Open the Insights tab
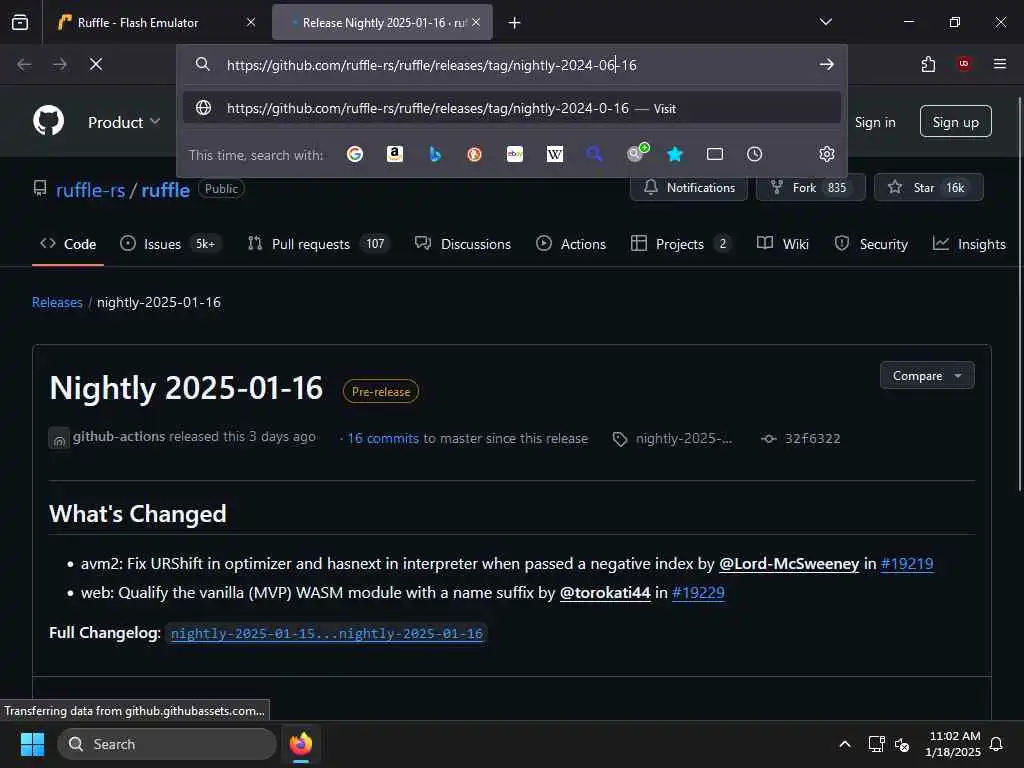Viewport: 1024px width, 768px height. tap(969, 244)
